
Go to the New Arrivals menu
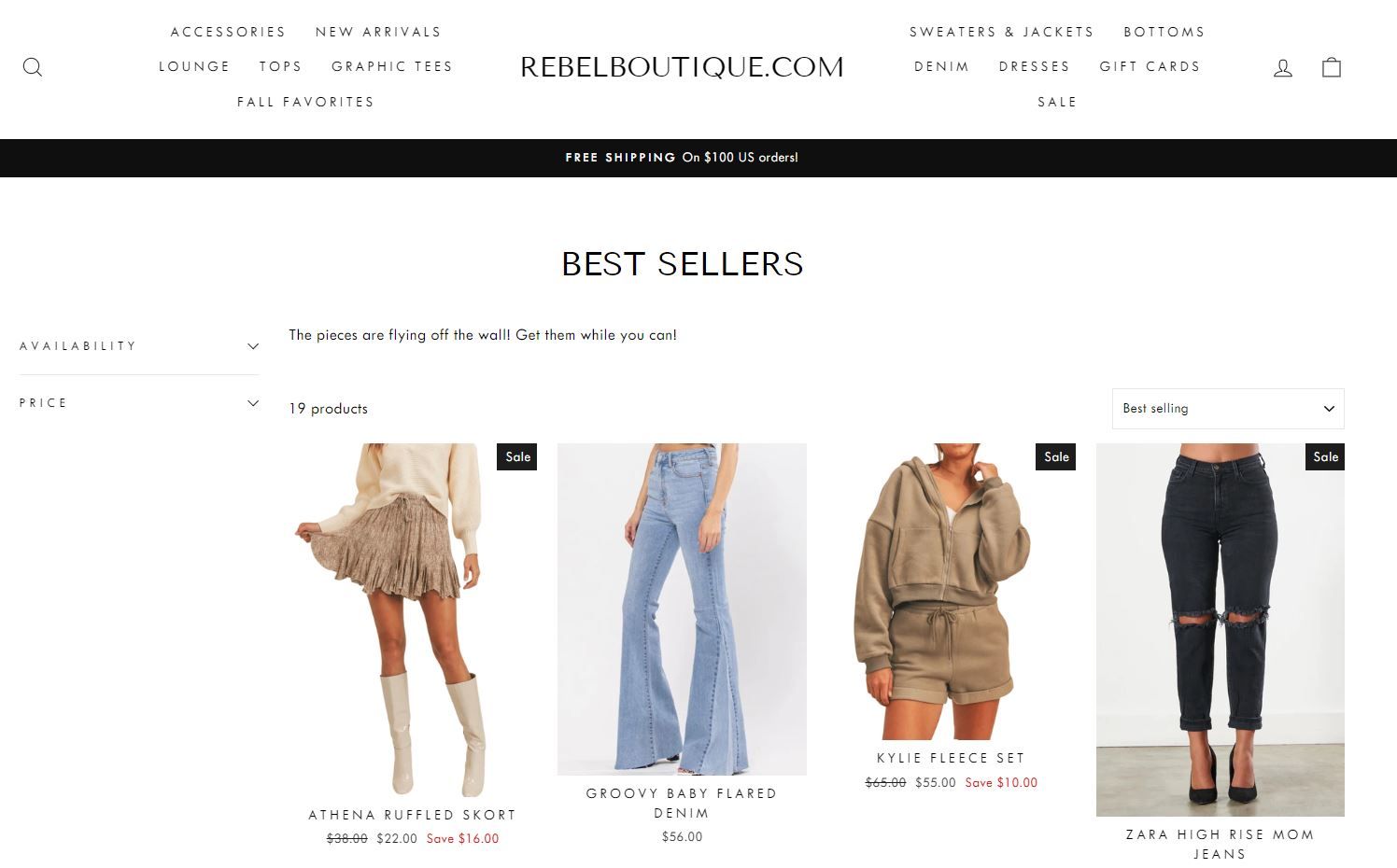pyautogui.click(x=378, y=32)
